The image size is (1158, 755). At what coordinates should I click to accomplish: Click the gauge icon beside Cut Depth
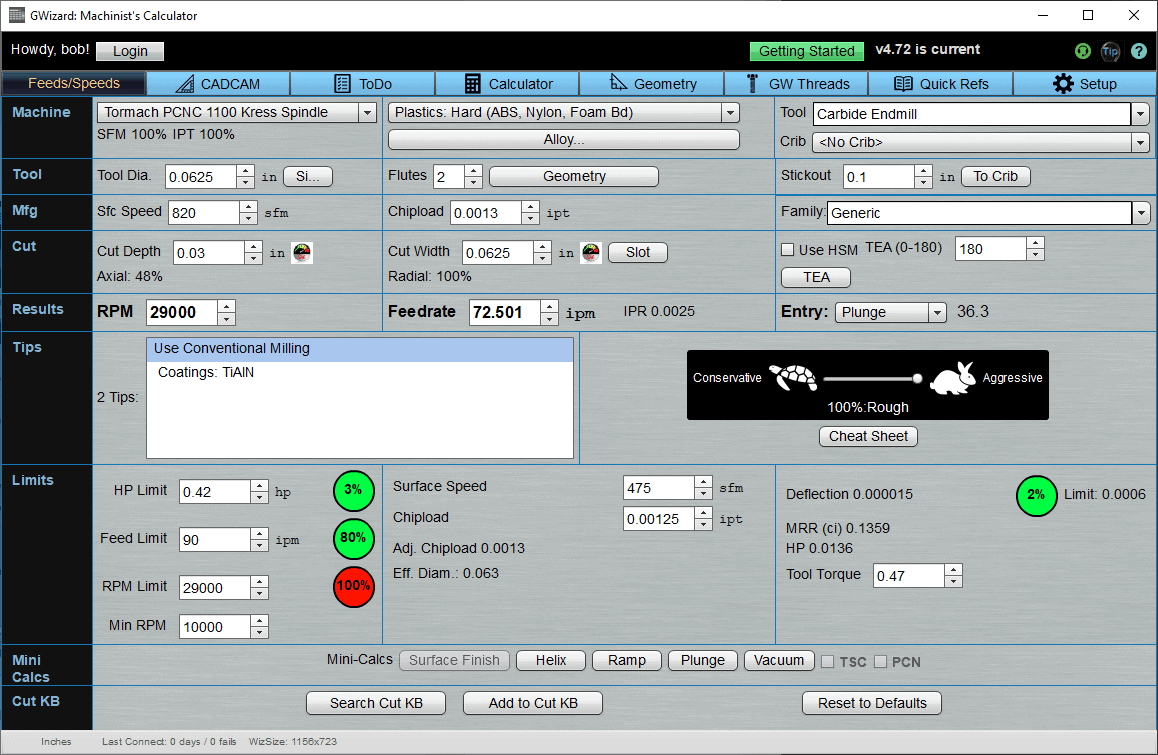coord(301,252)
